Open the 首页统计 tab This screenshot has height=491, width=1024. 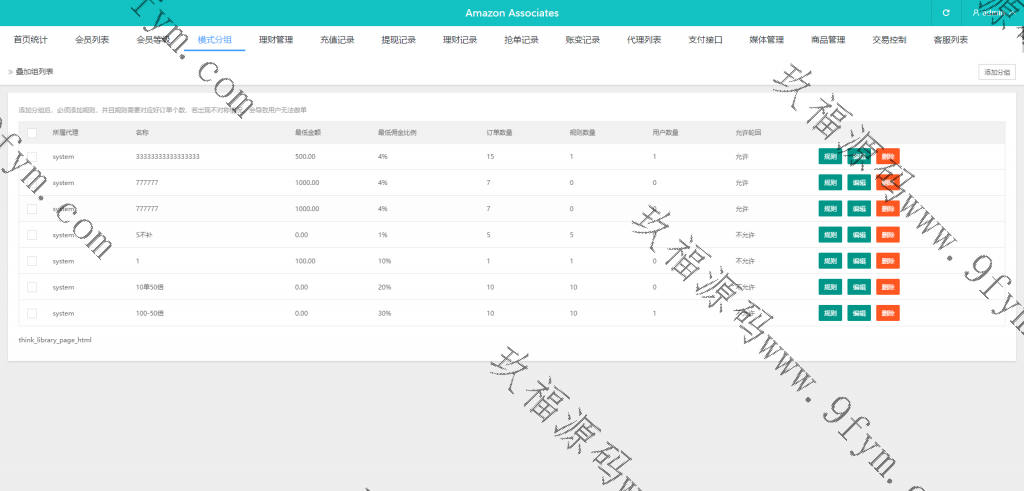click(30, 41)
